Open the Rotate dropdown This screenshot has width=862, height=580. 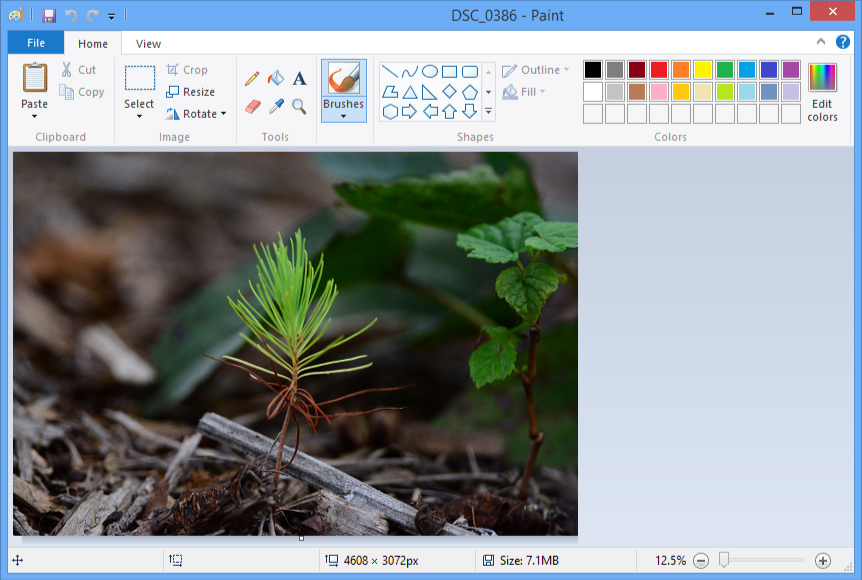pos(223,113)
